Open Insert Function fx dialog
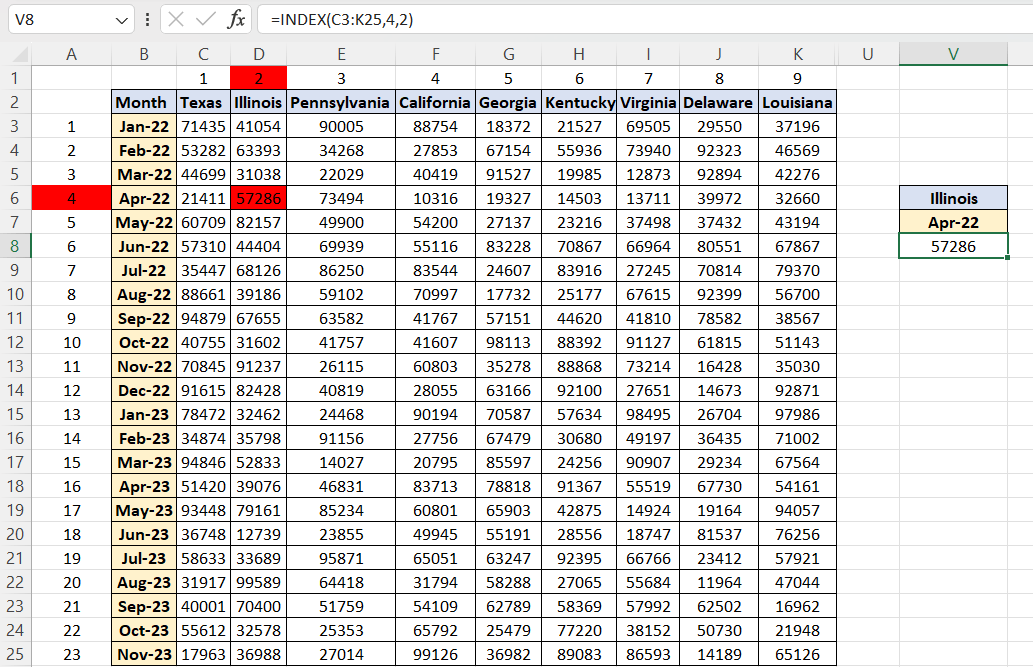The image size is (1033, 667). click(x=236, y=20)
